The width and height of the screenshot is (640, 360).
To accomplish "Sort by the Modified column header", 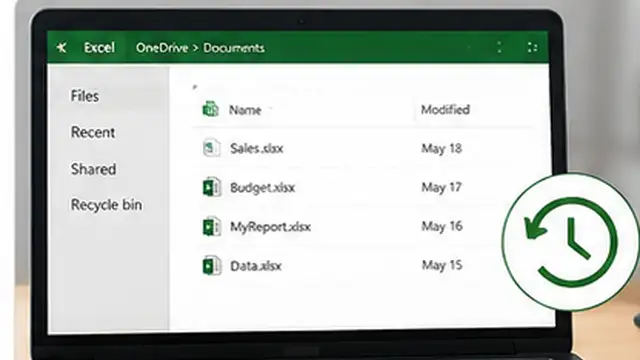I will [x=445, y=109].
